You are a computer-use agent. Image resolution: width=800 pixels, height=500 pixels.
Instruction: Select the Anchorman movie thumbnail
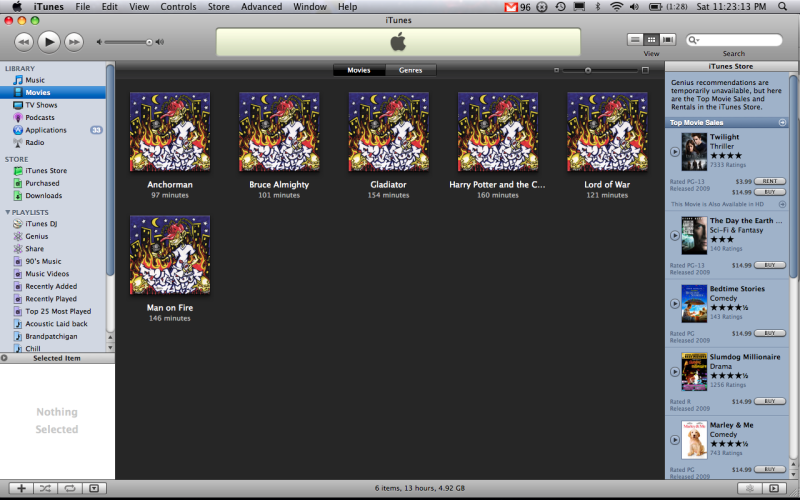tap(170, 132)
